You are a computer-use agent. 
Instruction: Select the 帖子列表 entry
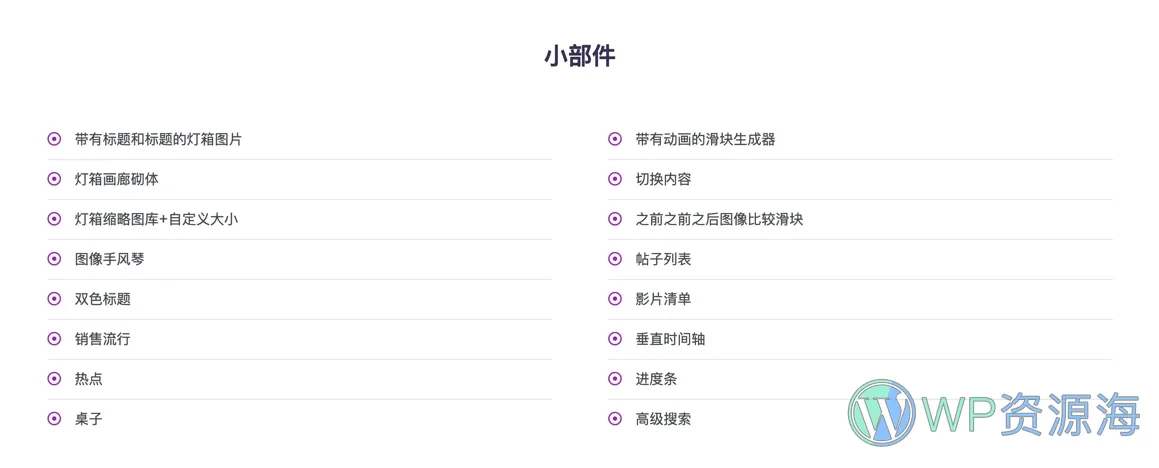pyautogui.click(x=663, y=259)
